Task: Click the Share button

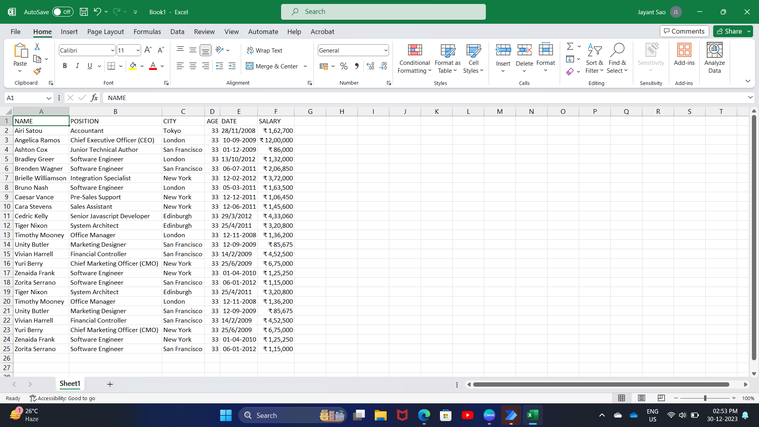Action: pos(733,32)
